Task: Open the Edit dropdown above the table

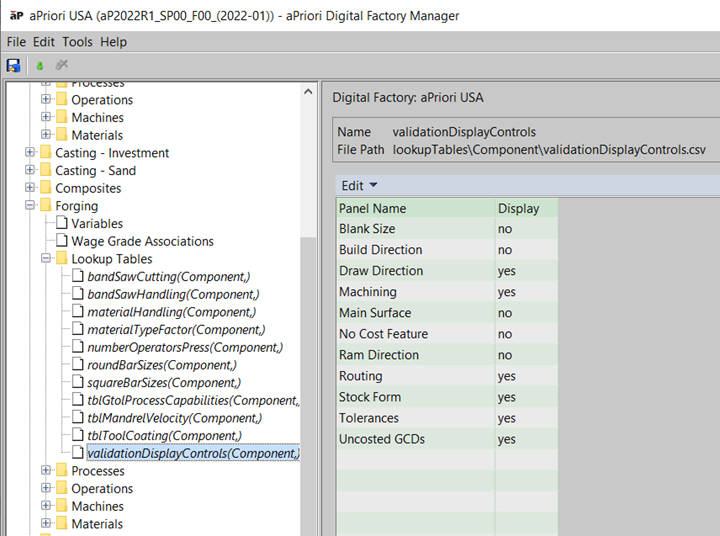Action: click(359, 186)
